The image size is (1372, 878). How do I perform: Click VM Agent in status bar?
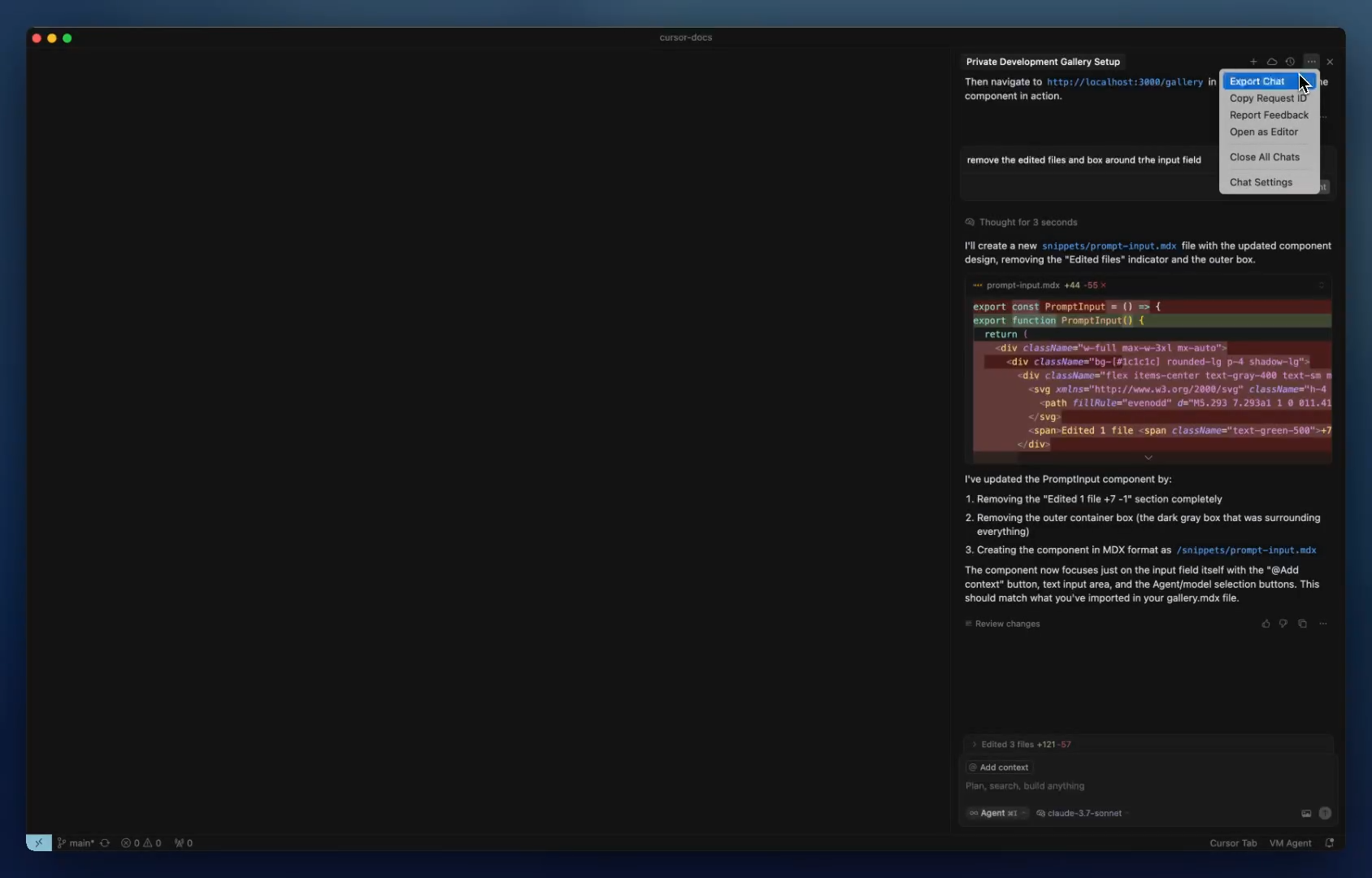[x=1291, y=844]
